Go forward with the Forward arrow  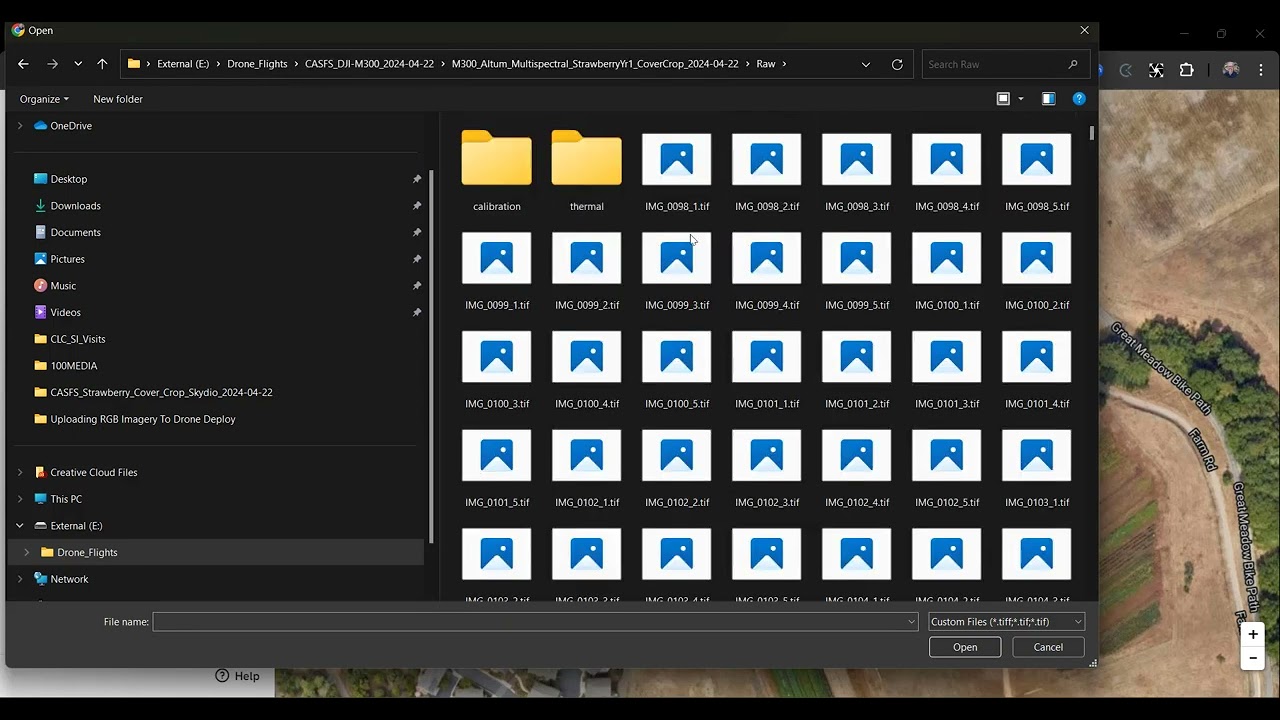[x=52, y=64]
